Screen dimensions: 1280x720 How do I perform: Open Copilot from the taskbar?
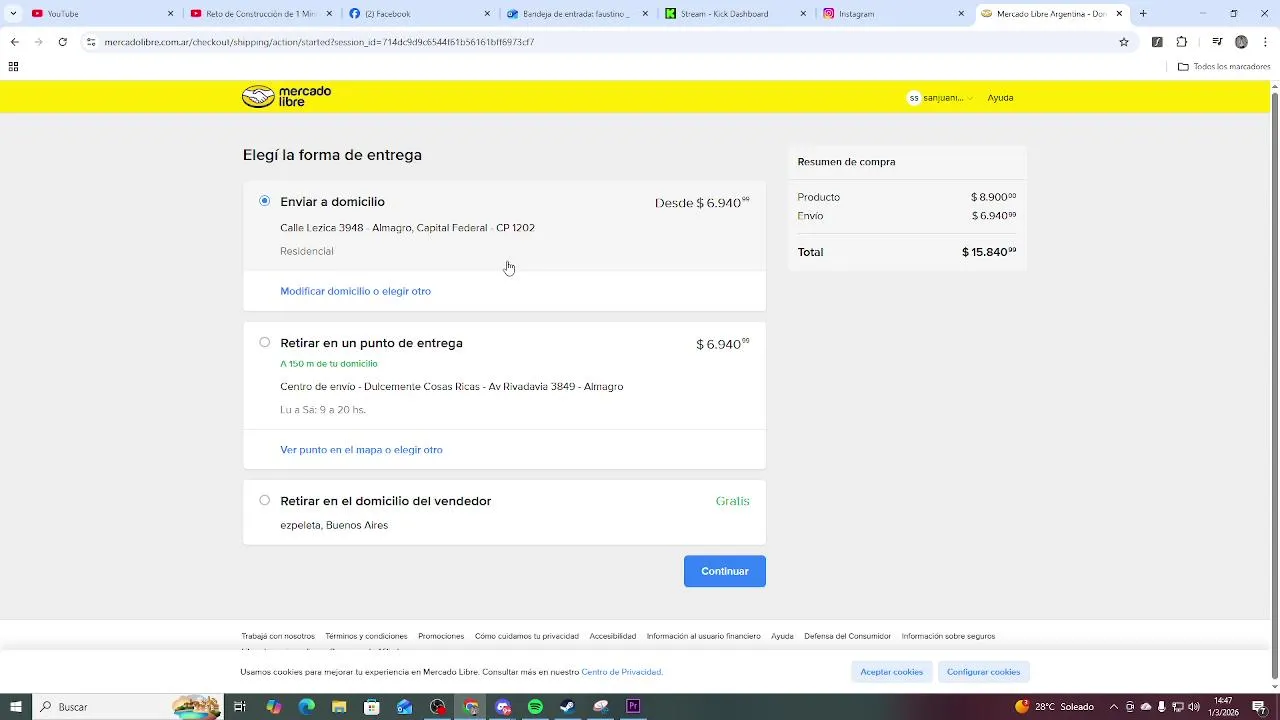coord(274,707)
